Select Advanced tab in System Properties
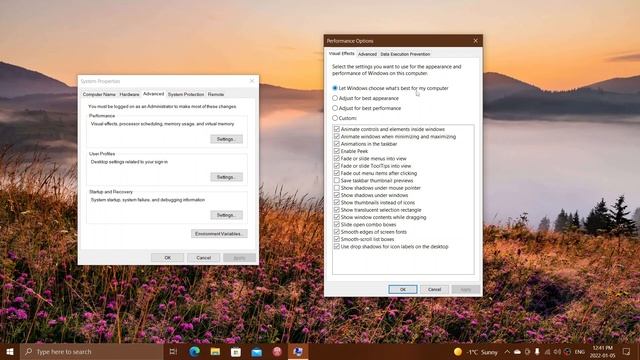This screenshot has width=640, height=360. tap(153, 94)
